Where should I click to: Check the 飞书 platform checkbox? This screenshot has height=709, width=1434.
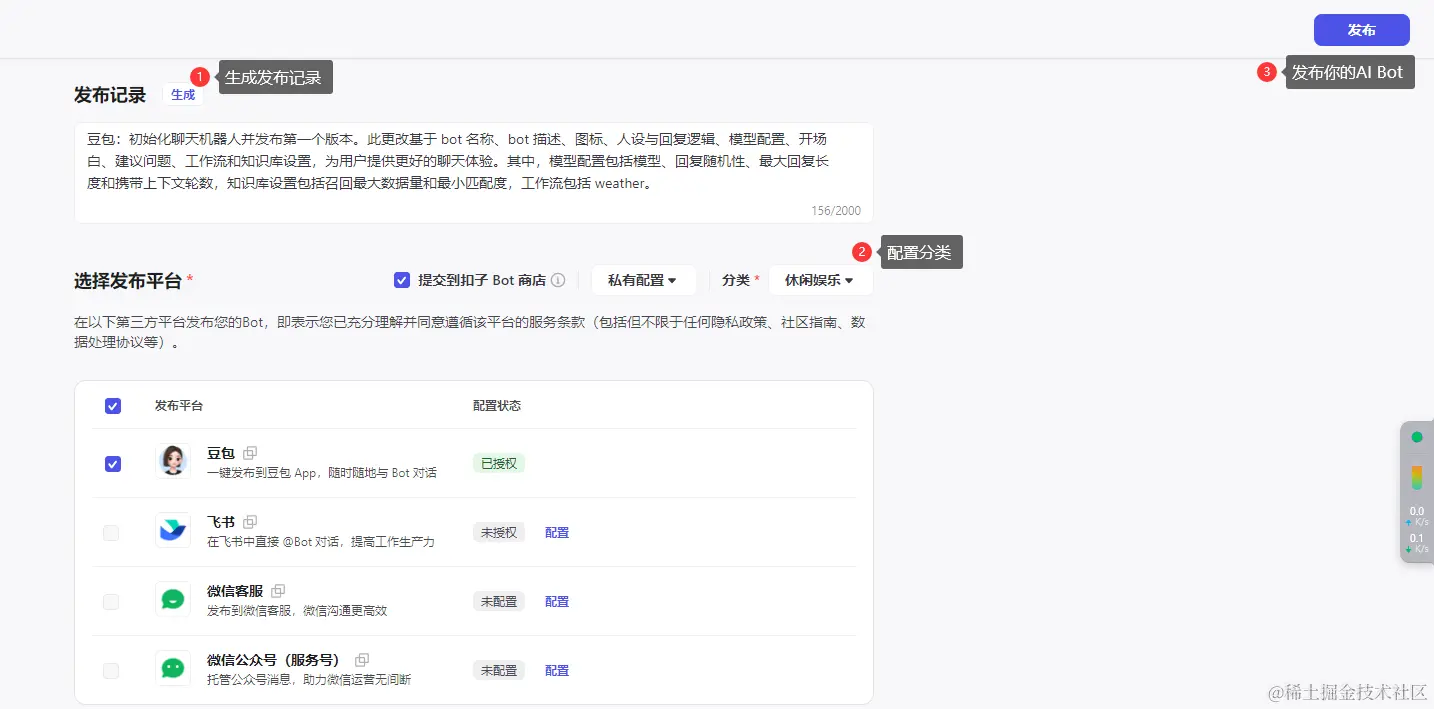[111, 533]
